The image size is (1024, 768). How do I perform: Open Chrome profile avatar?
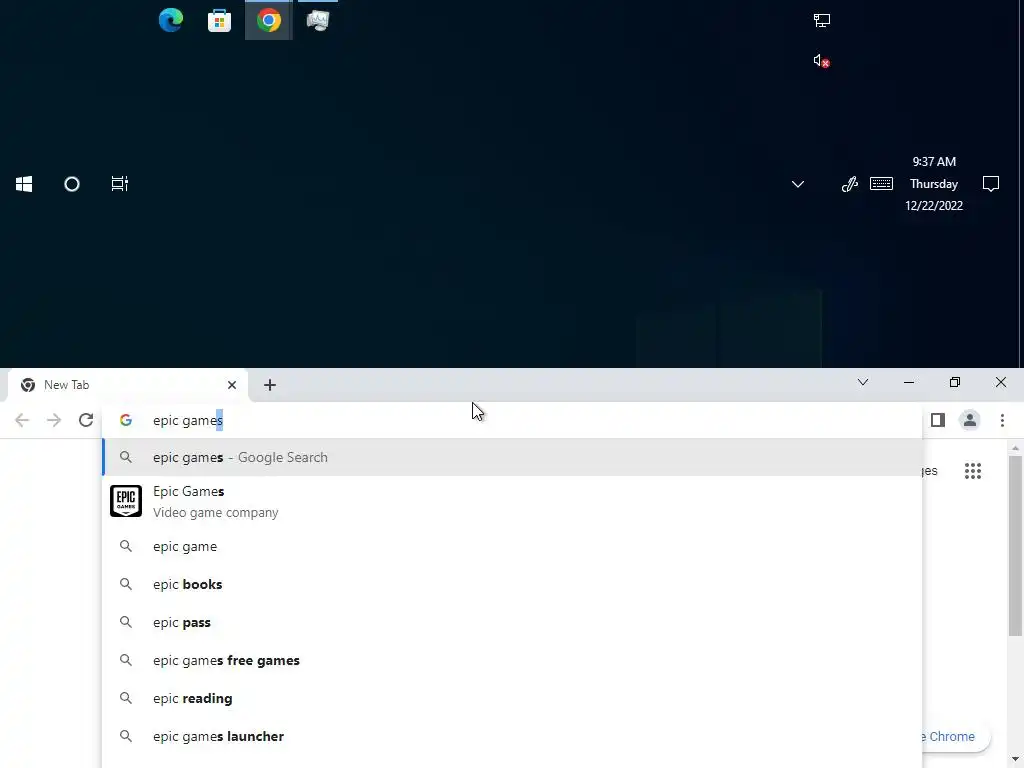point(970,420)
